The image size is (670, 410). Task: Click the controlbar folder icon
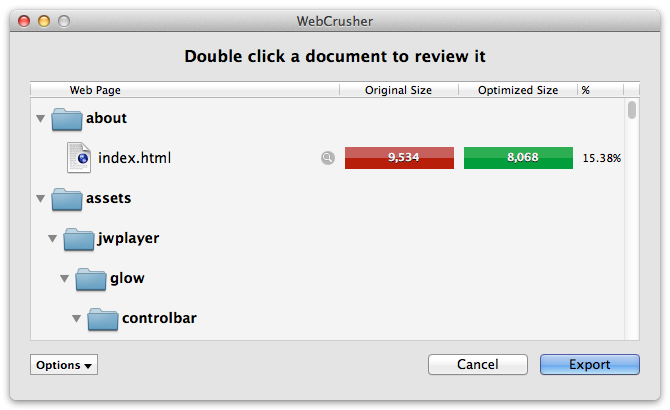point(103,319)
